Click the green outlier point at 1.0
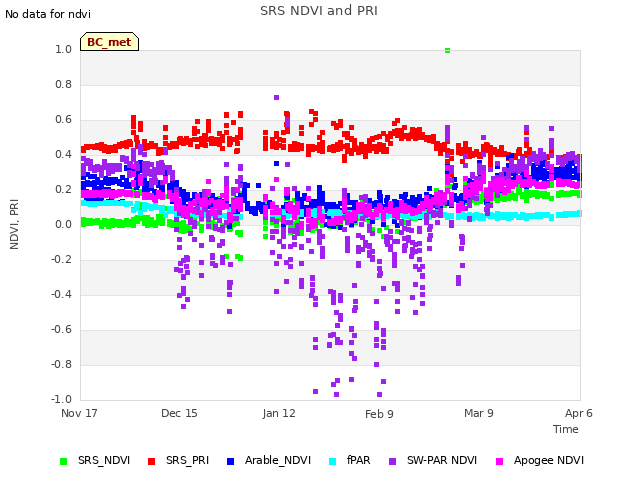This screenshot has height=480, width=640. [x=447, y=51]
